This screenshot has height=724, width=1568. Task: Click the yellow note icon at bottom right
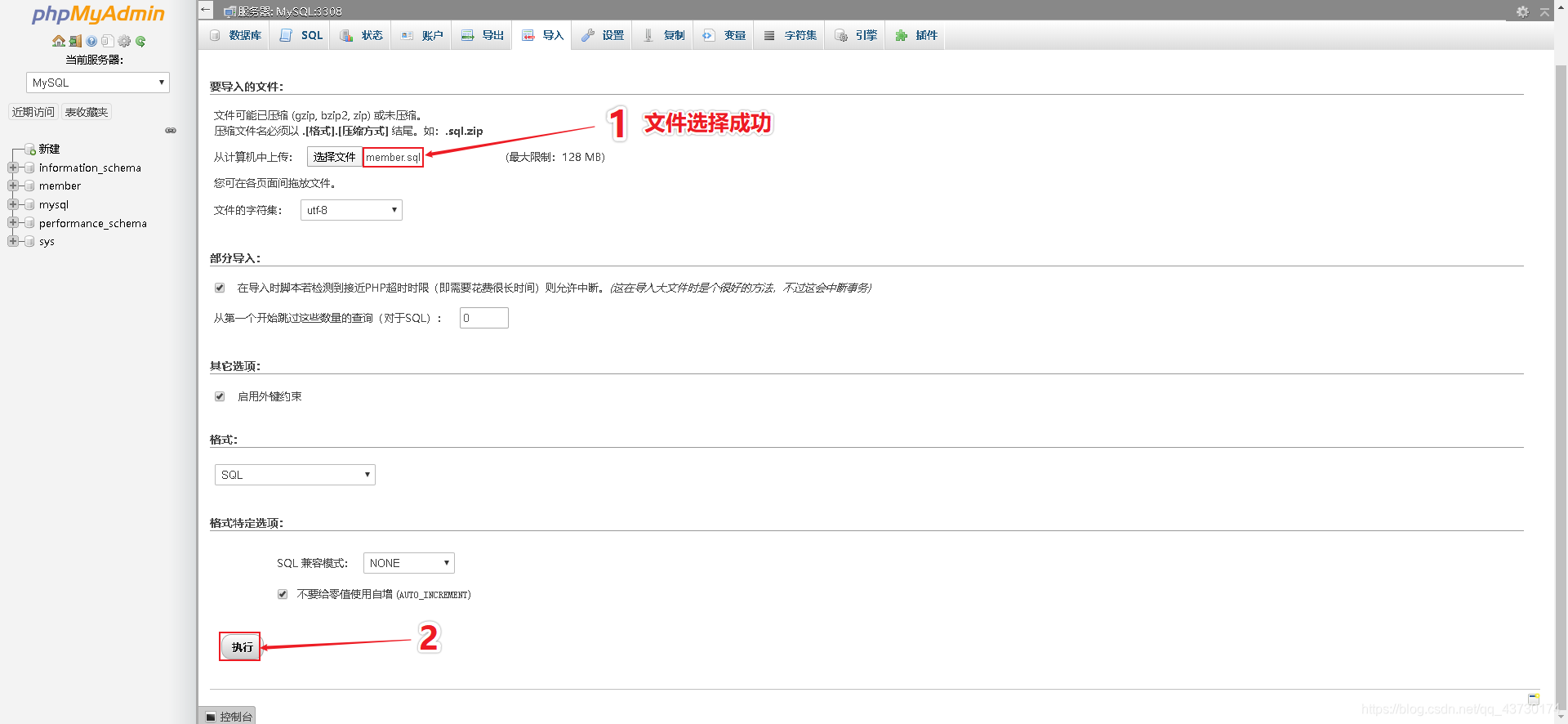[x=1534, y=699]
